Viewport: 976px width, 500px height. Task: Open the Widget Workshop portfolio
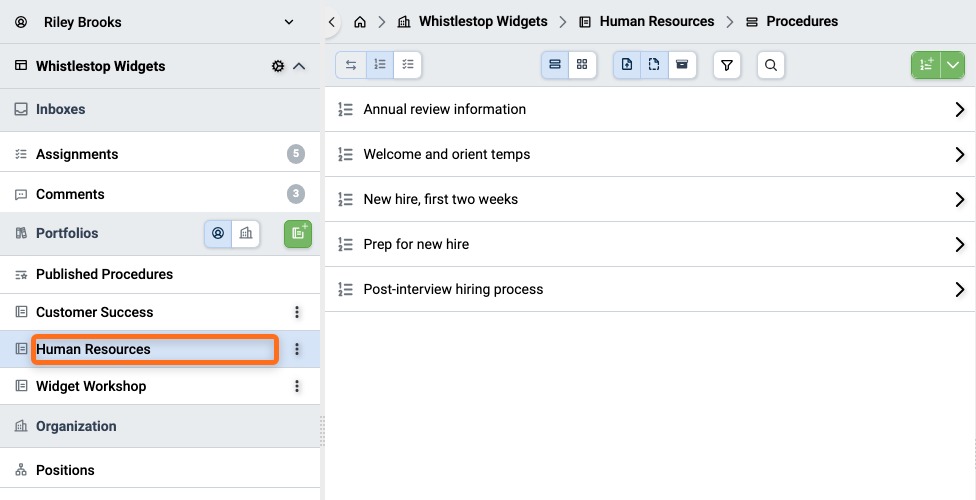click(91, 386)
